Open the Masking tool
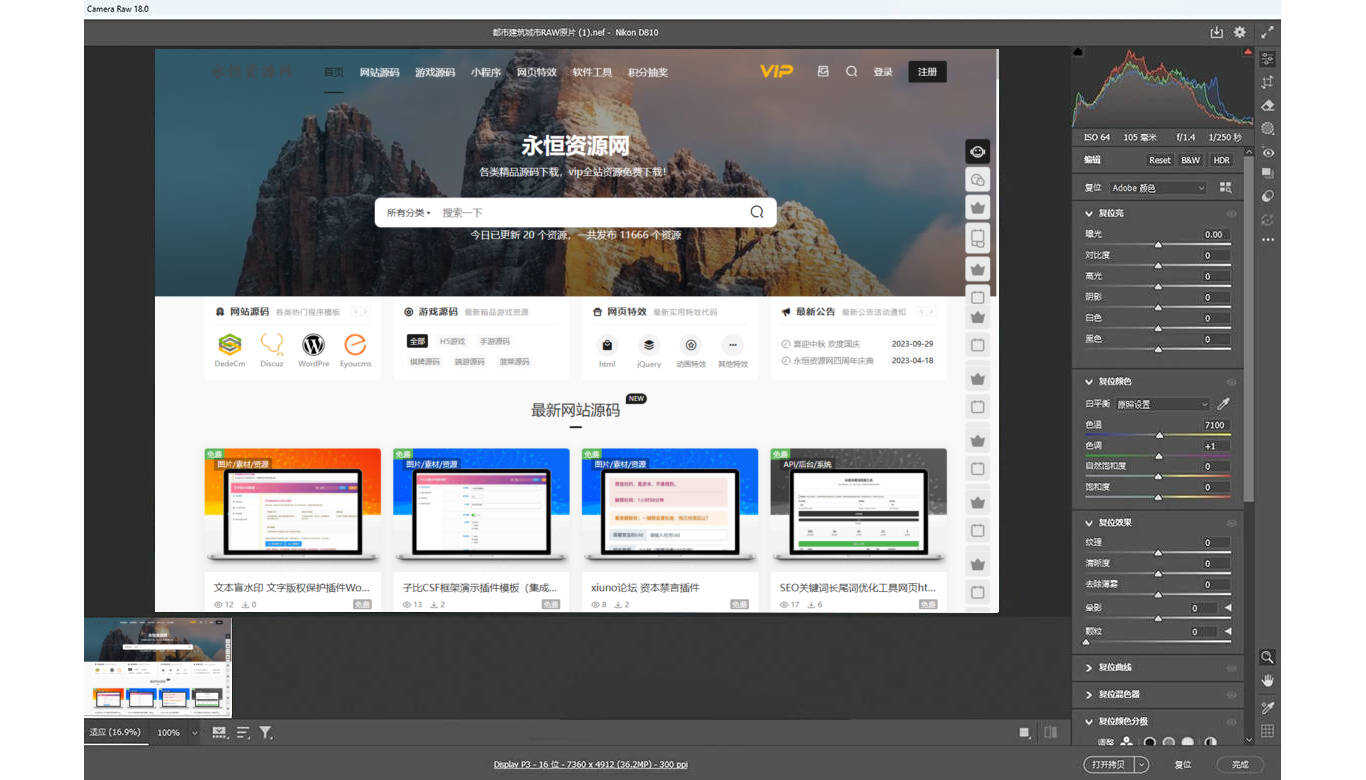The width and height of the screenshot is (1366, 780). [x=1267, y=129]
